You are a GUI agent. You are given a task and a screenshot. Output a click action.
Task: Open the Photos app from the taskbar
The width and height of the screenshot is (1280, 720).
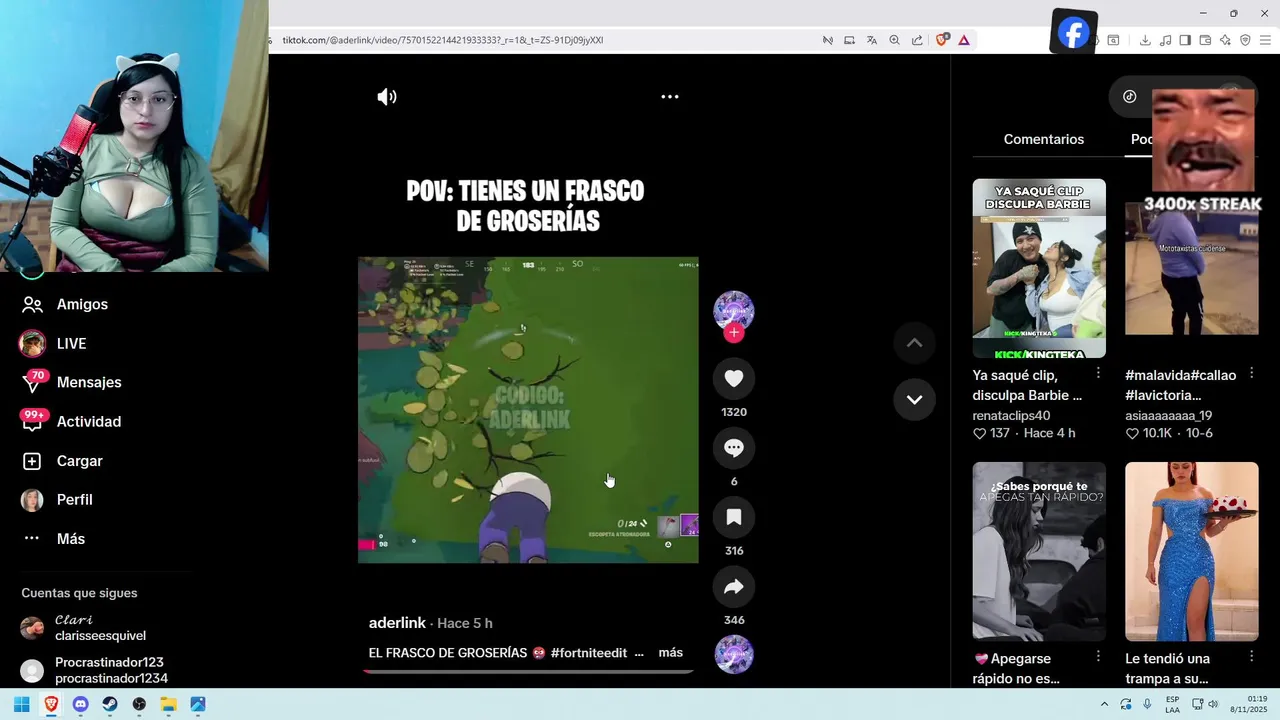coord(198,704)
